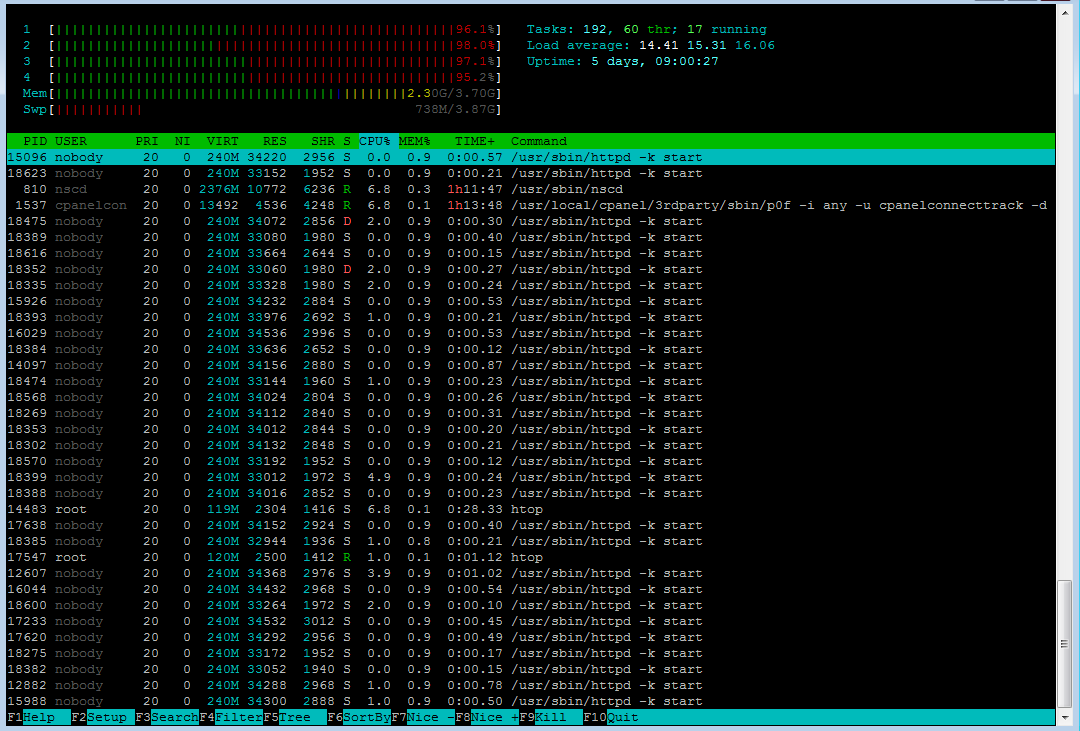Click the Load average values
The image size is (1080, 731).
click(x=707, y=45)
